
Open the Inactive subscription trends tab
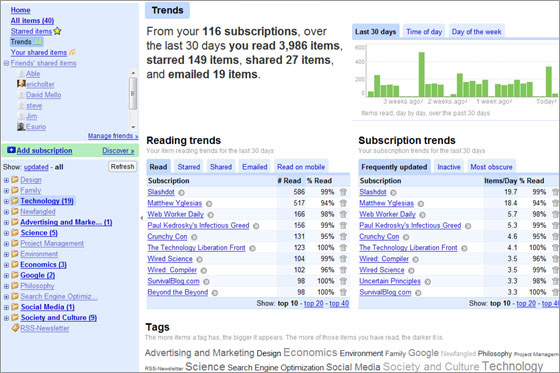(x=449, y=166)
